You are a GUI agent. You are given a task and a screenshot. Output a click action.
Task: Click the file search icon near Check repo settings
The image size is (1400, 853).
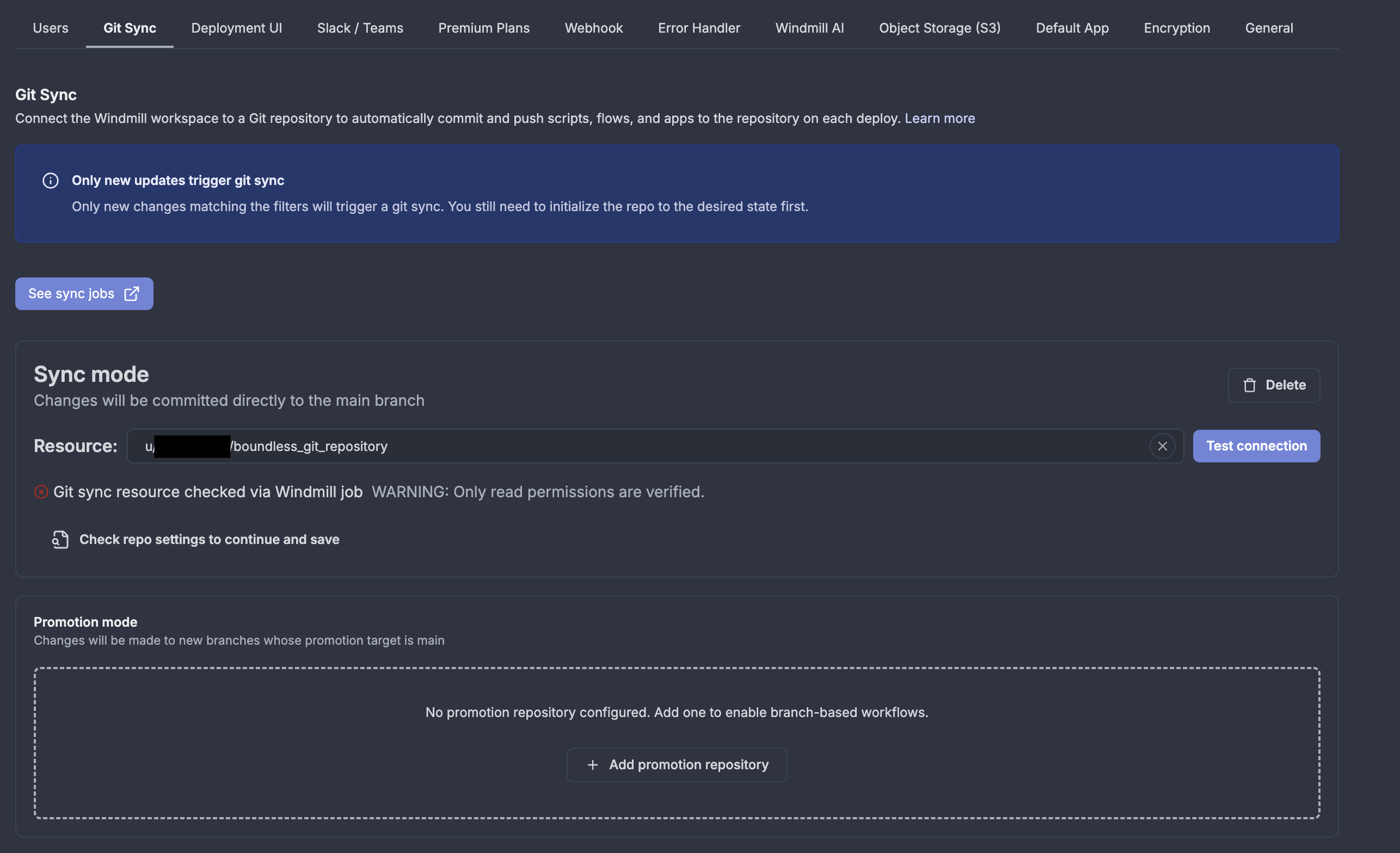point(60,540)
